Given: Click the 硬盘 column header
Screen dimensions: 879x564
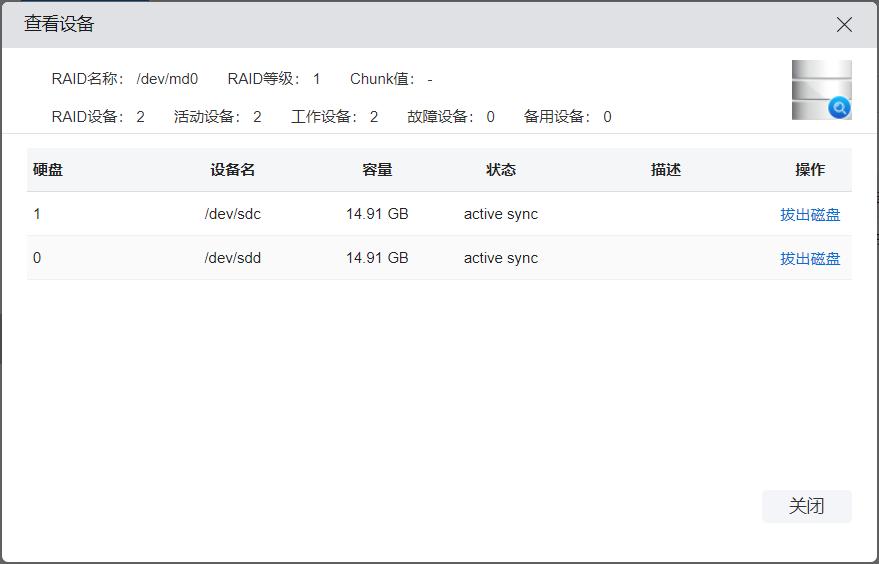Looking at the screenshot, I should (x=48, y=170).
